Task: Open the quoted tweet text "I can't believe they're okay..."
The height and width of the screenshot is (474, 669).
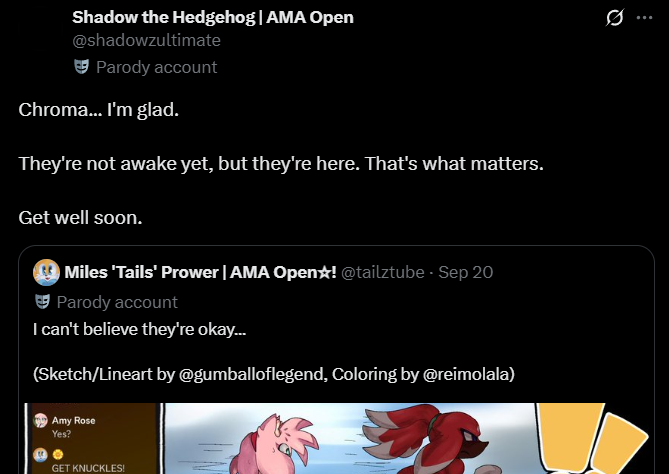Action: pos(140,329)
